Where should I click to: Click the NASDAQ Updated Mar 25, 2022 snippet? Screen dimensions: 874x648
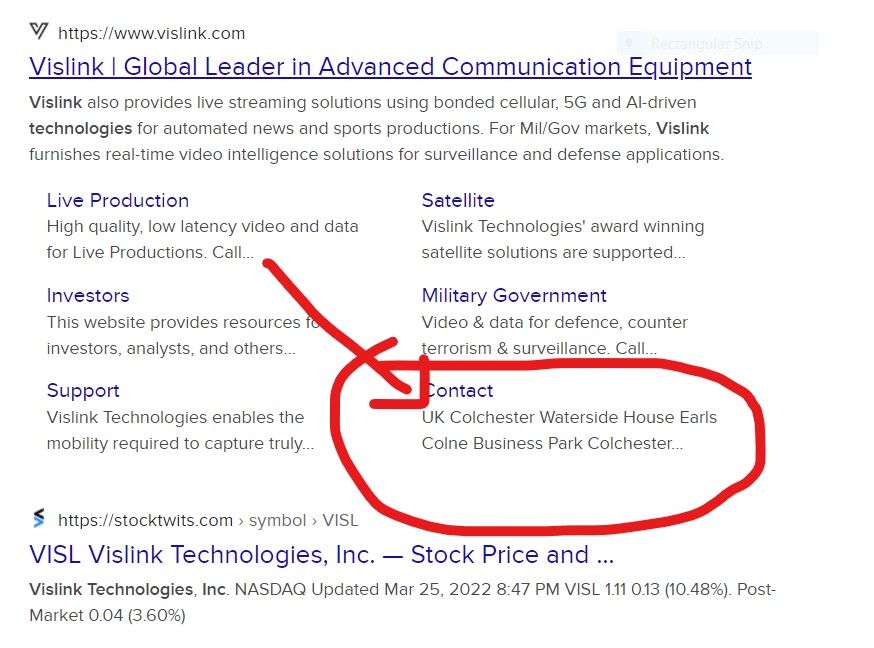click(x=402, y=602)
